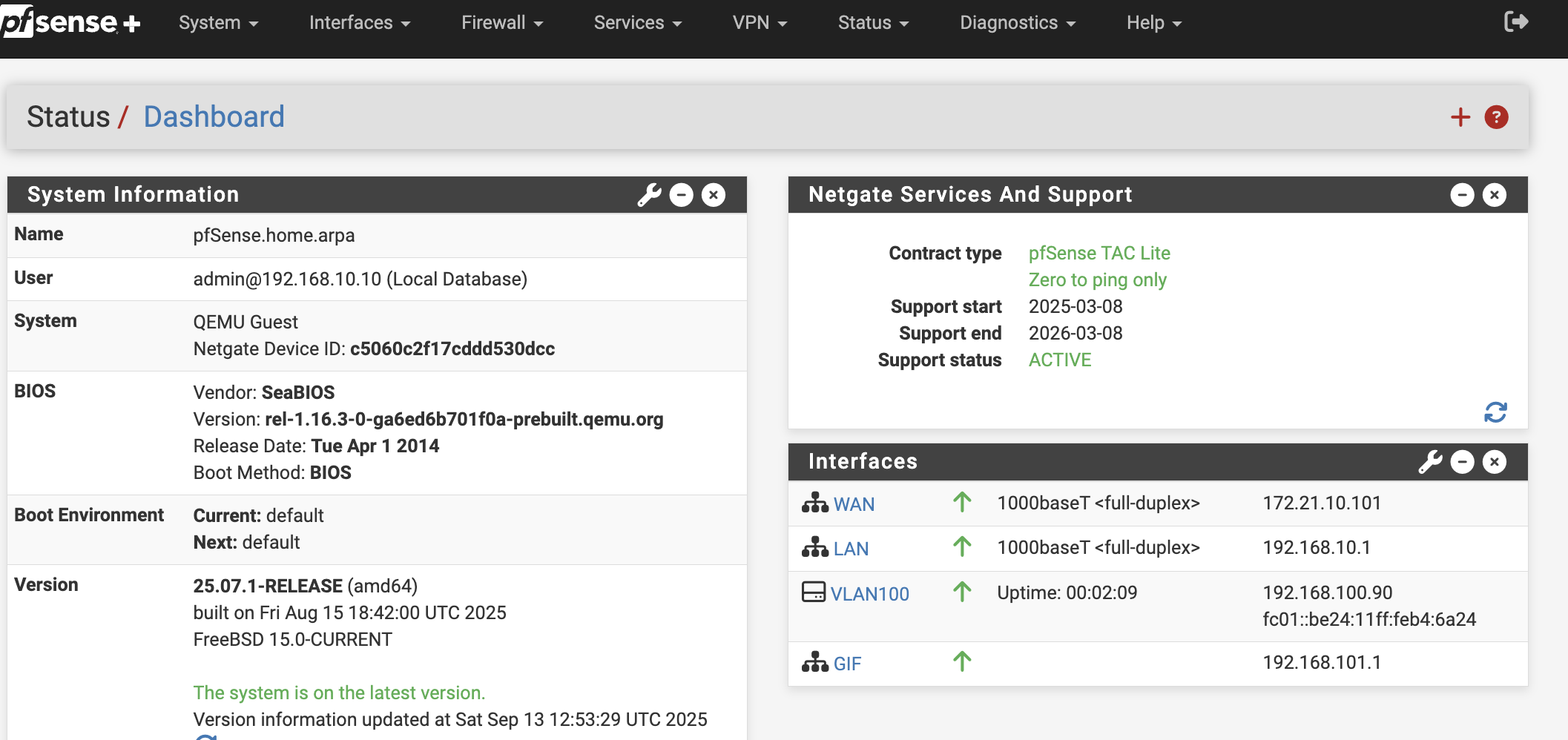Minimize the System Information widget
Viewport: 1568px width, 740px height.
pos(681,195)
